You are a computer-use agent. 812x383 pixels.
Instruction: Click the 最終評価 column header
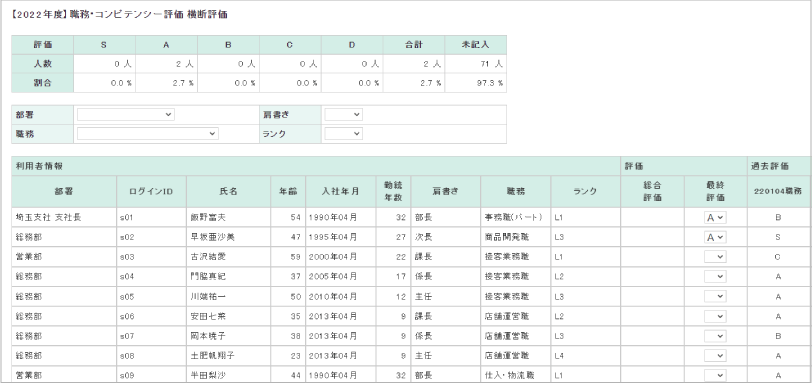pos(716,192)
